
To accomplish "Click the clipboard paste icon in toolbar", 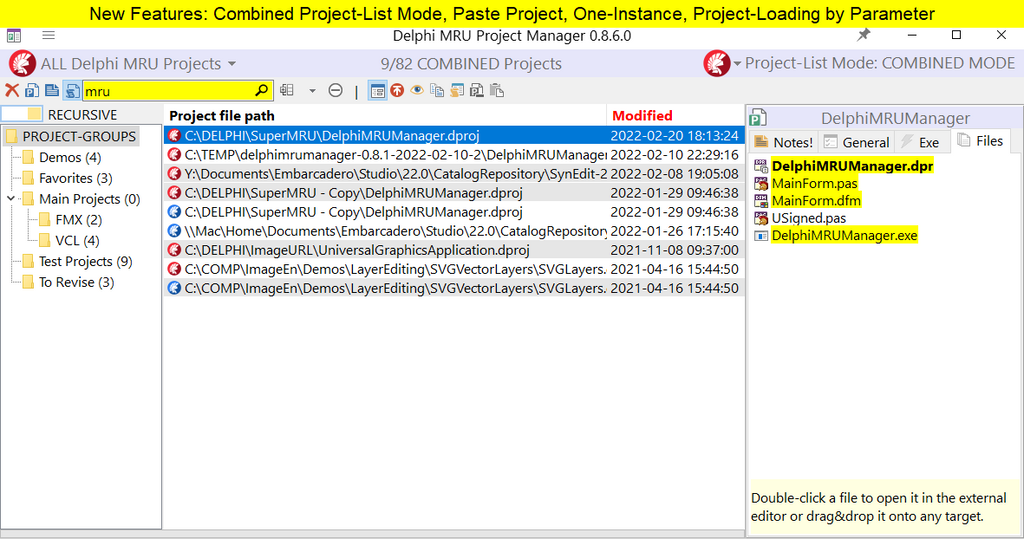I will [497, 91].
